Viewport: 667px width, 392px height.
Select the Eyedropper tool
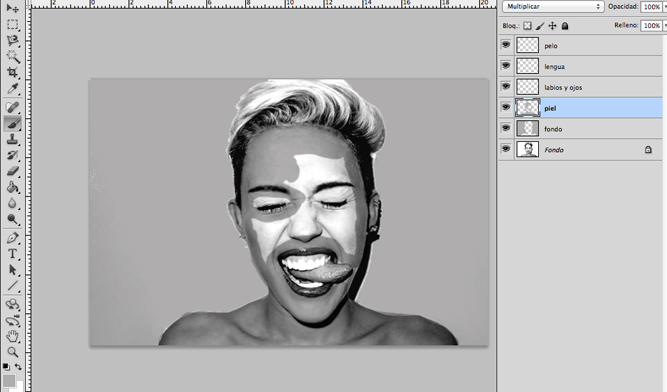12,88
